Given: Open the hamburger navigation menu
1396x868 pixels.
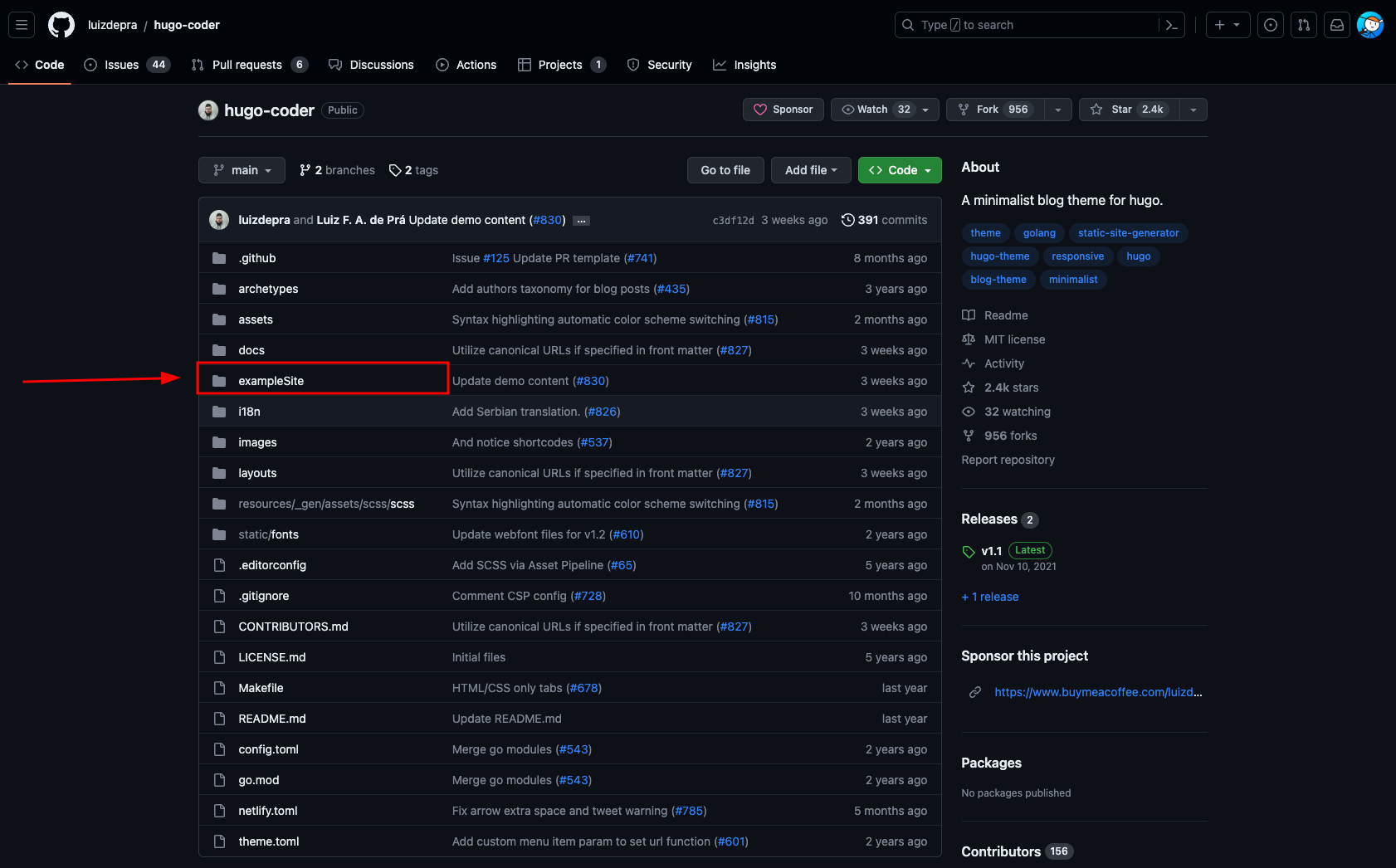Looking at the screenshot, I should (x=22, y=25).
